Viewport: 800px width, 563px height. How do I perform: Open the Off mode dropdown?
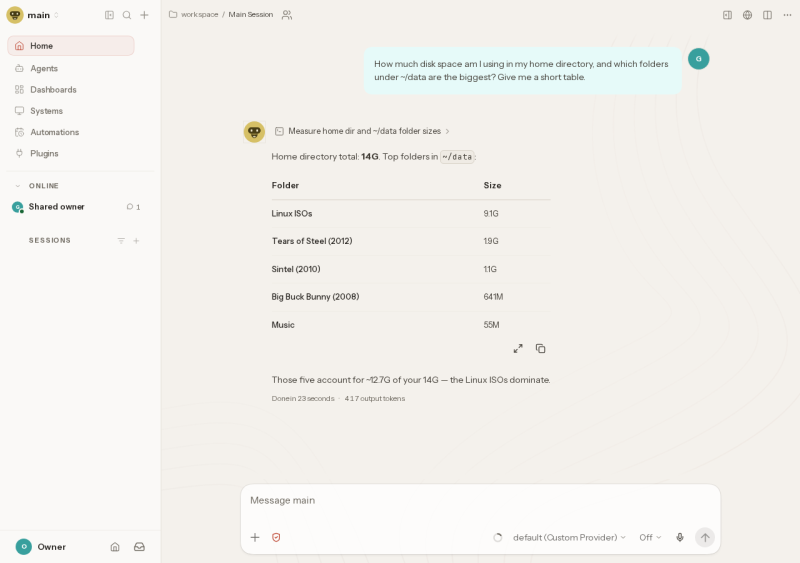(x=650, y=537)
